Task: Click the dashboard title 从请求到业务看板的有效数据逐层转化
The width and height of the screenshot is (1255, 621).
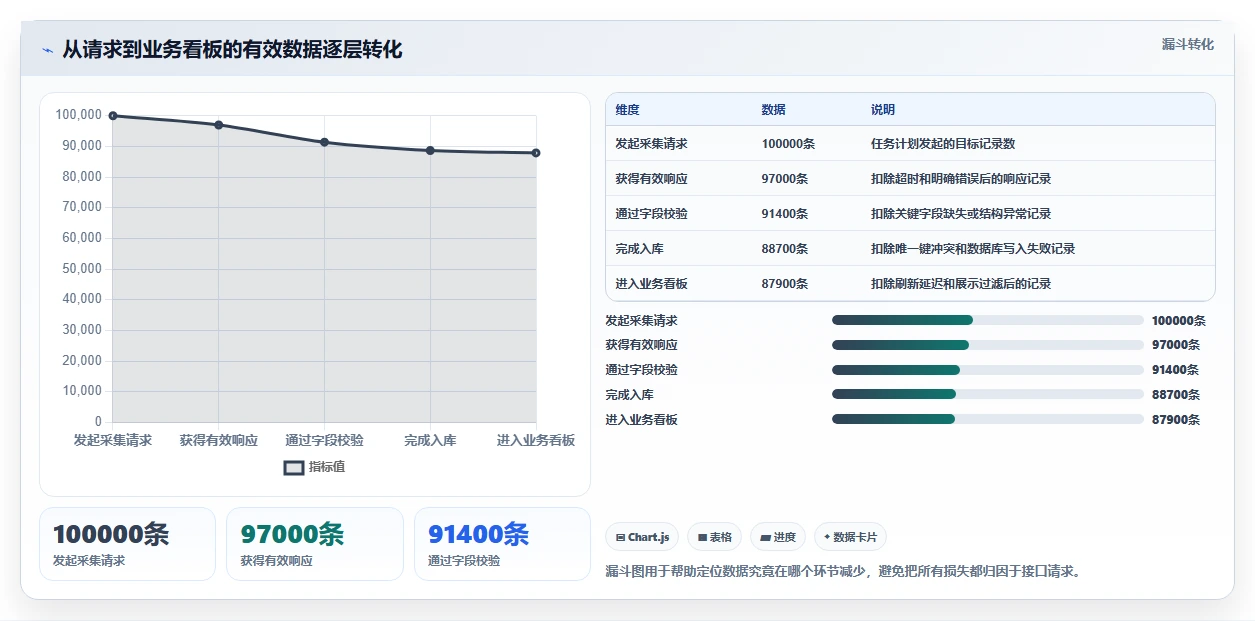Action: click(x=232, y=50)
